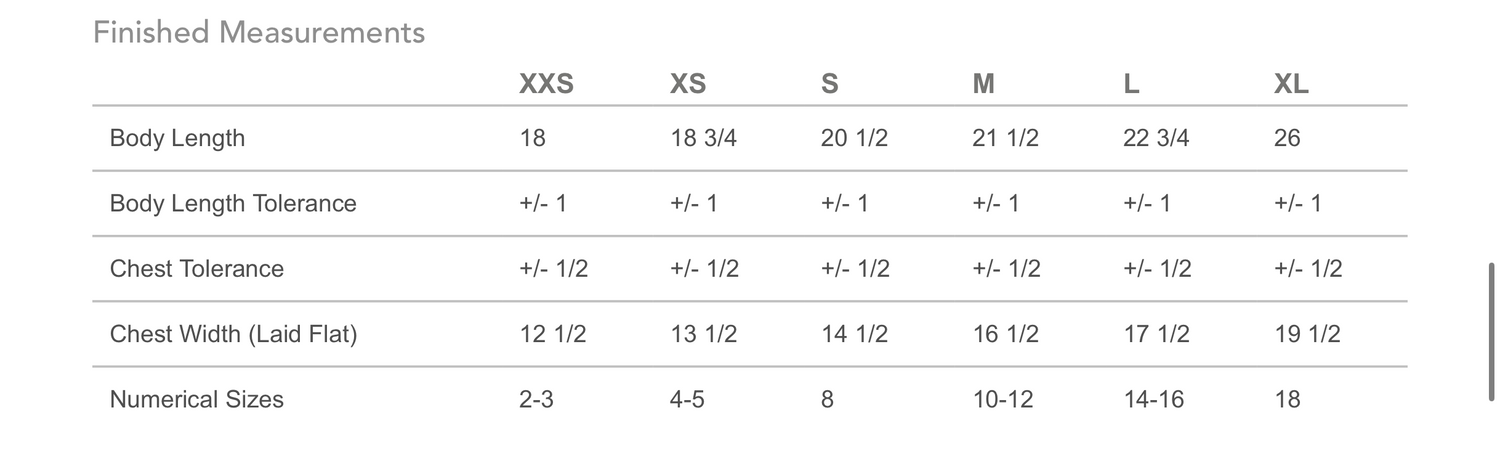Select the S body length value 20 1/2
The image size is (1500, 450).
click(x=854, y=138)
